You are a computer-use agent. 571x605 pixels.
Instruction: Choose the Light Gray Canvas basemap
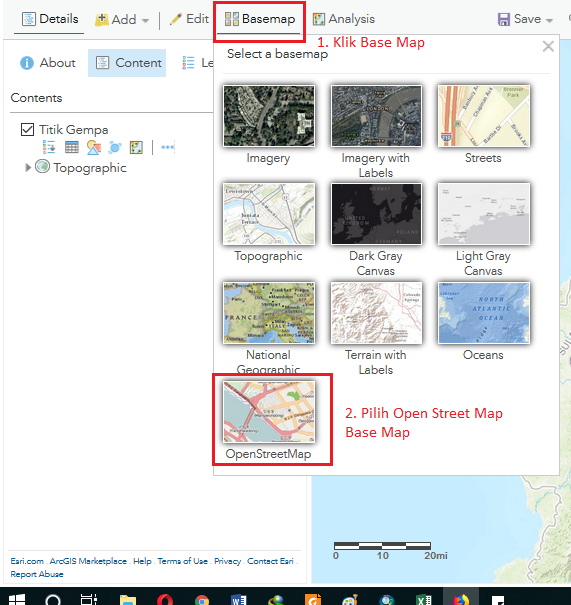click(x=484, y=214)
